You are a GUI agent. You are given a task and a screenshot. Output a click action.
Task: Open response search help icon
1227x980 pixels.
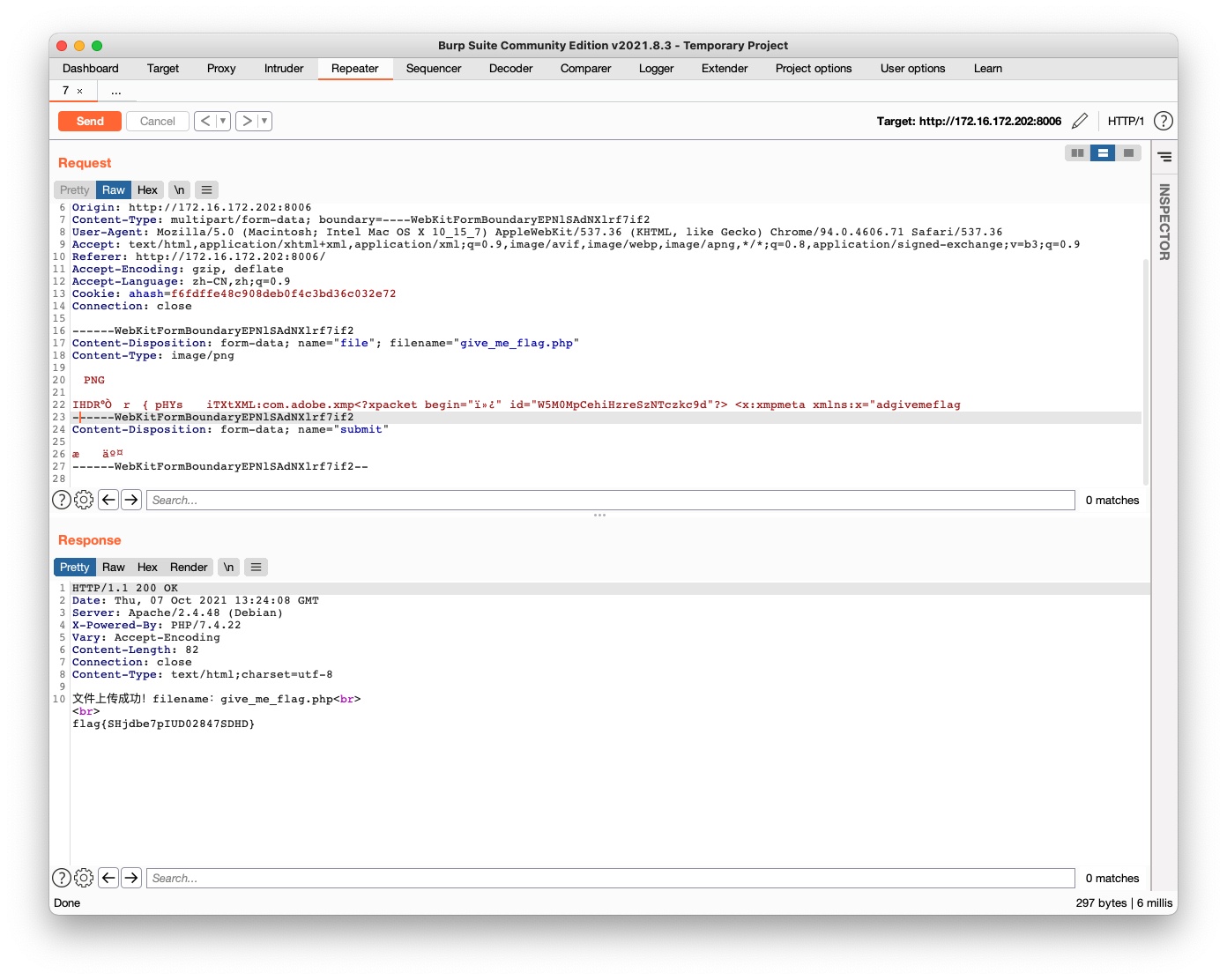pos(62,877)
